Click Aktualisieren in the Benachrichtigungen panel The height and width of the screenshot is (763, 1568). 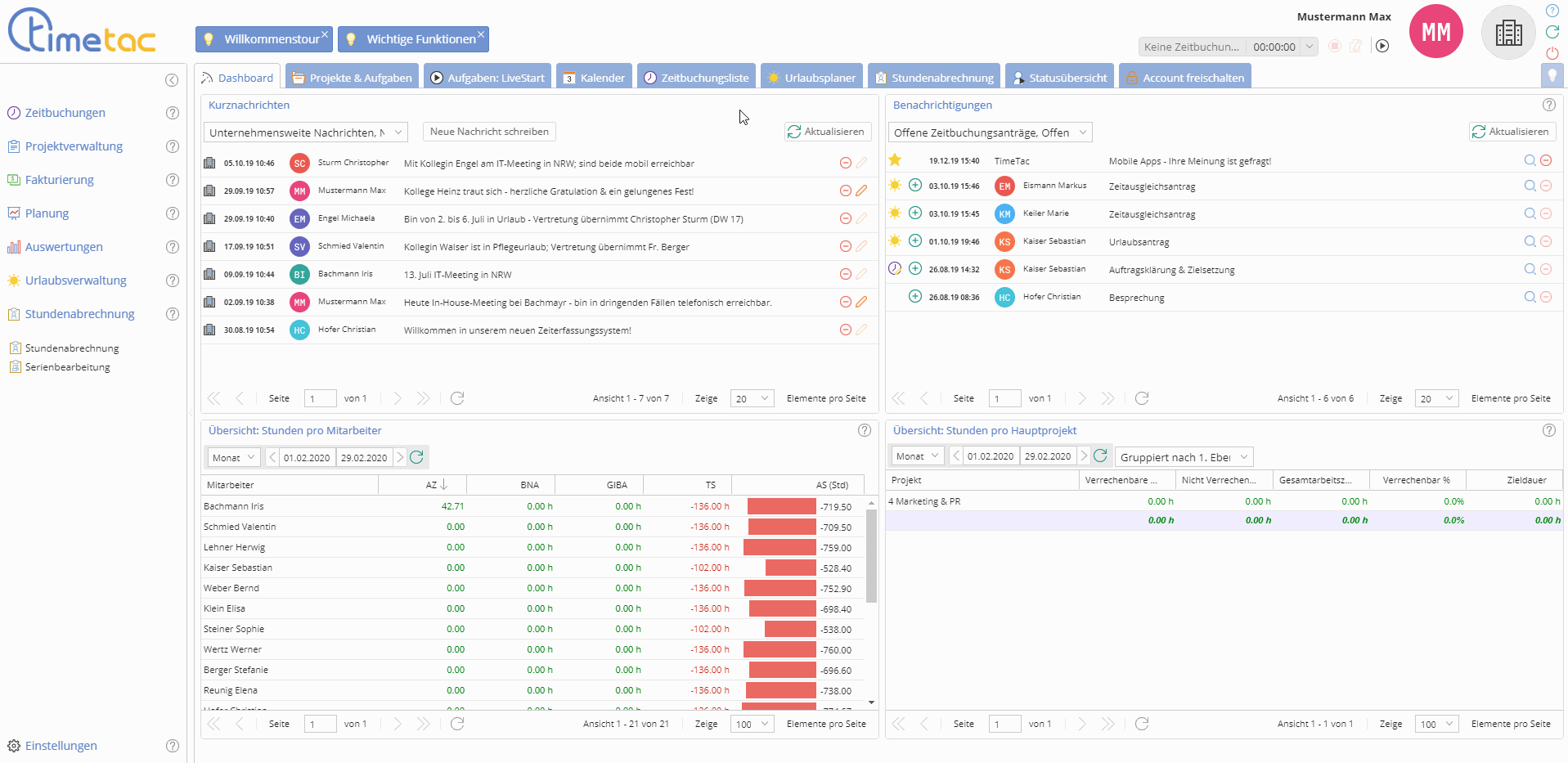pyautogui.click(x=1512, y=132)
